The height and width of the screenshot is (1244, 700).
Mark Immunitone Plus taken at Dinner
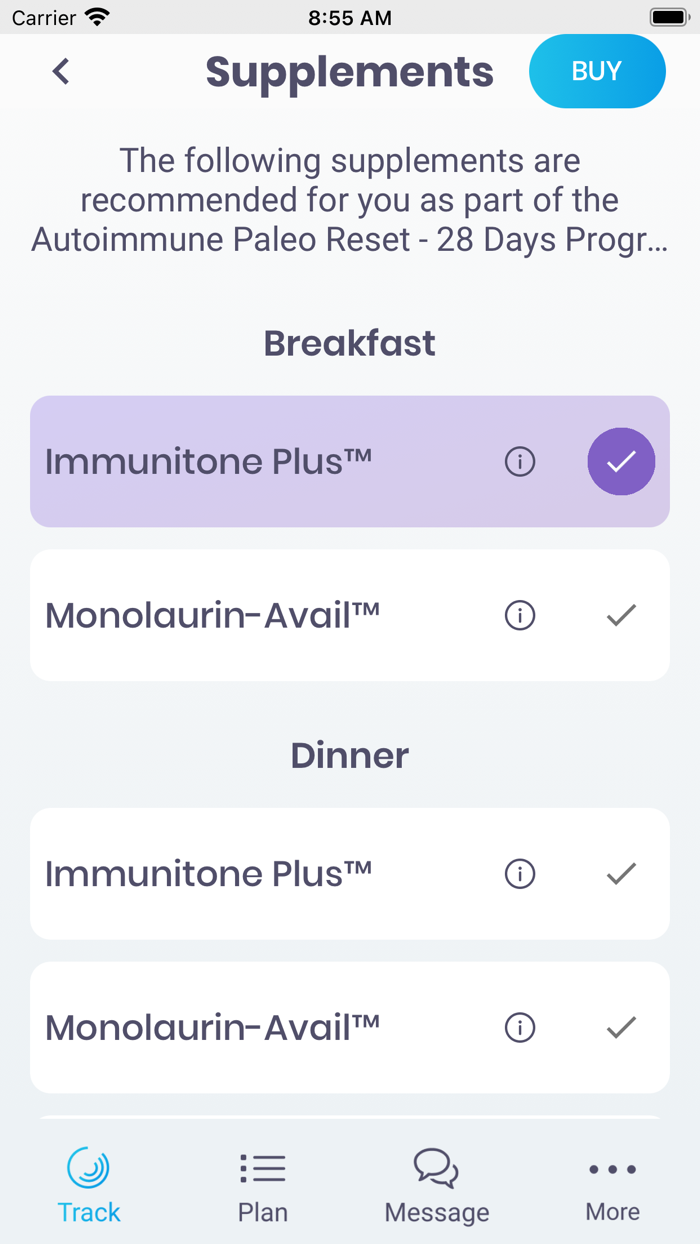(x=620, y=874)
